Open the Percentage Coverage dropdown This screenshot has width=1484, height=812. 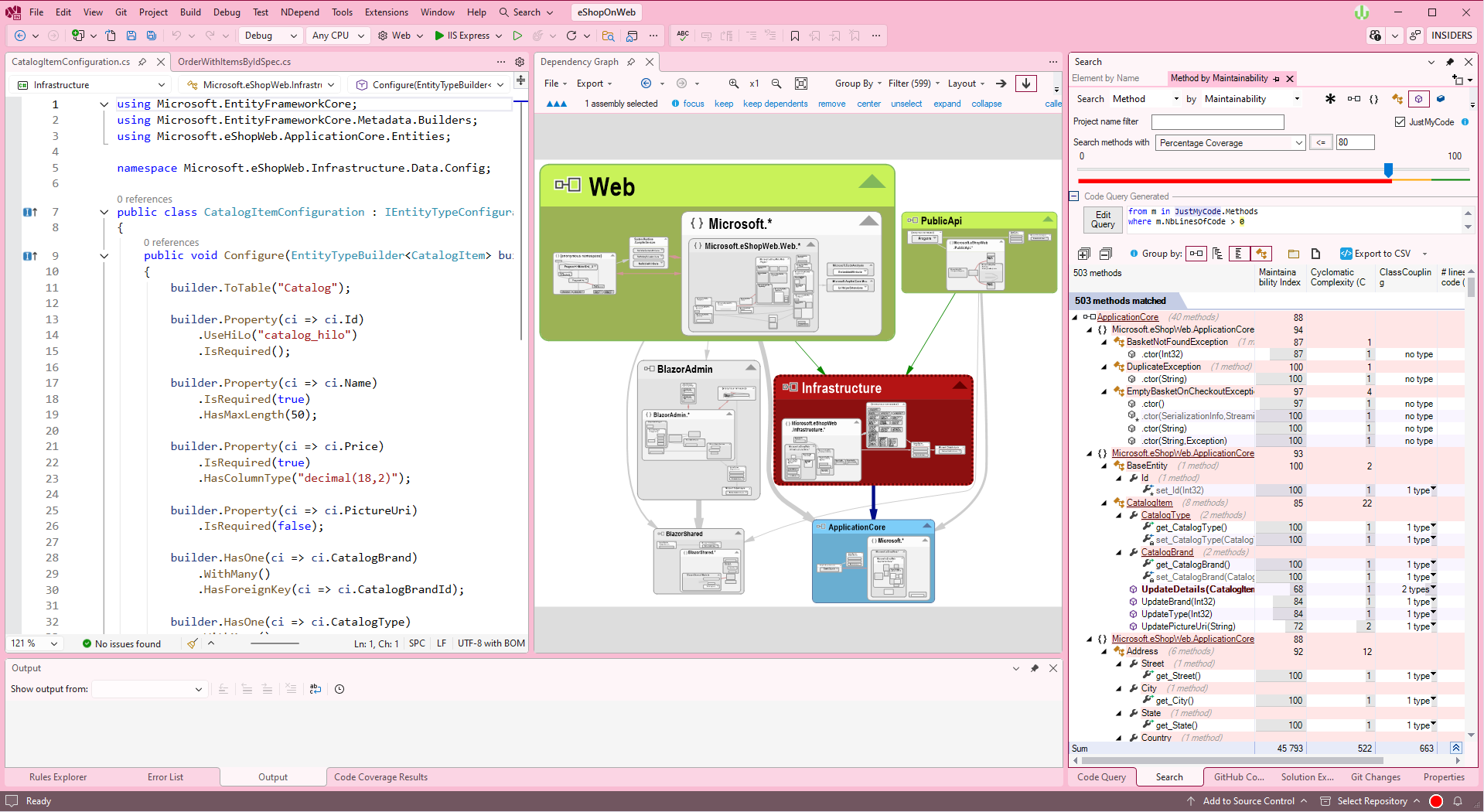click(x=1230, y=143)
